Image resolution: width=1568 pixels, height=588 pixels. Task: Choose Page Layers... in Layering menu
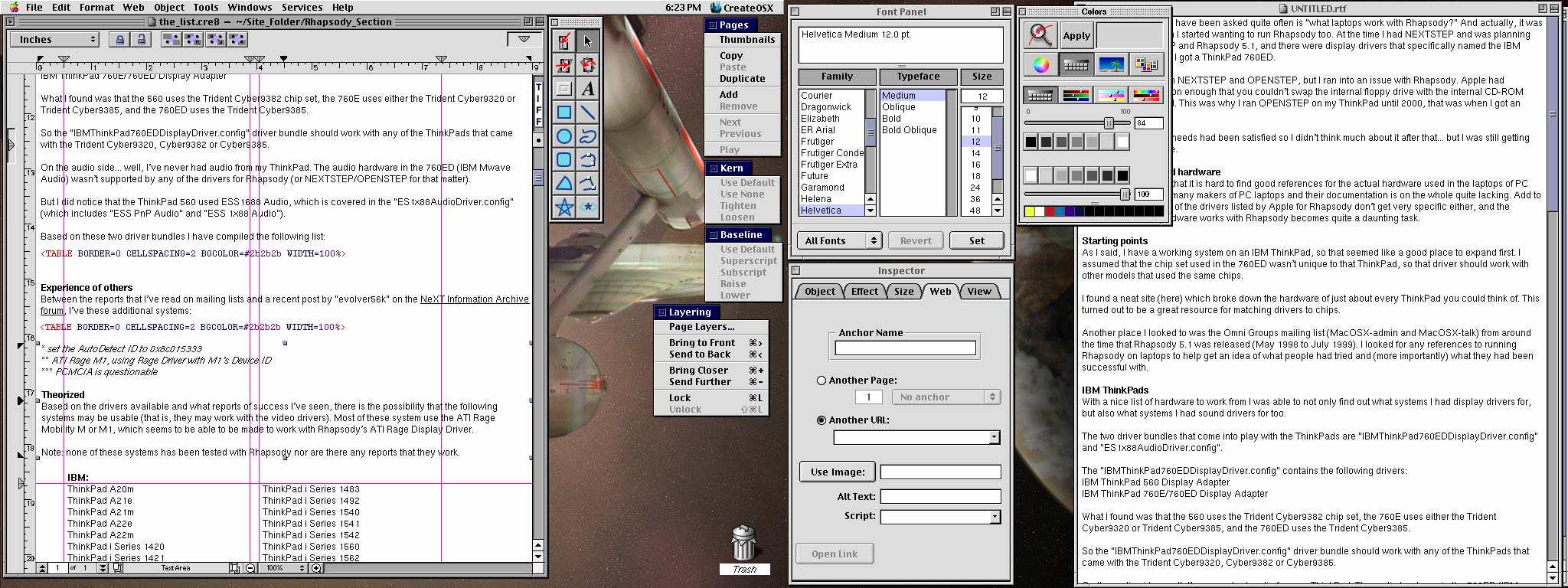[x=710, y=327]
